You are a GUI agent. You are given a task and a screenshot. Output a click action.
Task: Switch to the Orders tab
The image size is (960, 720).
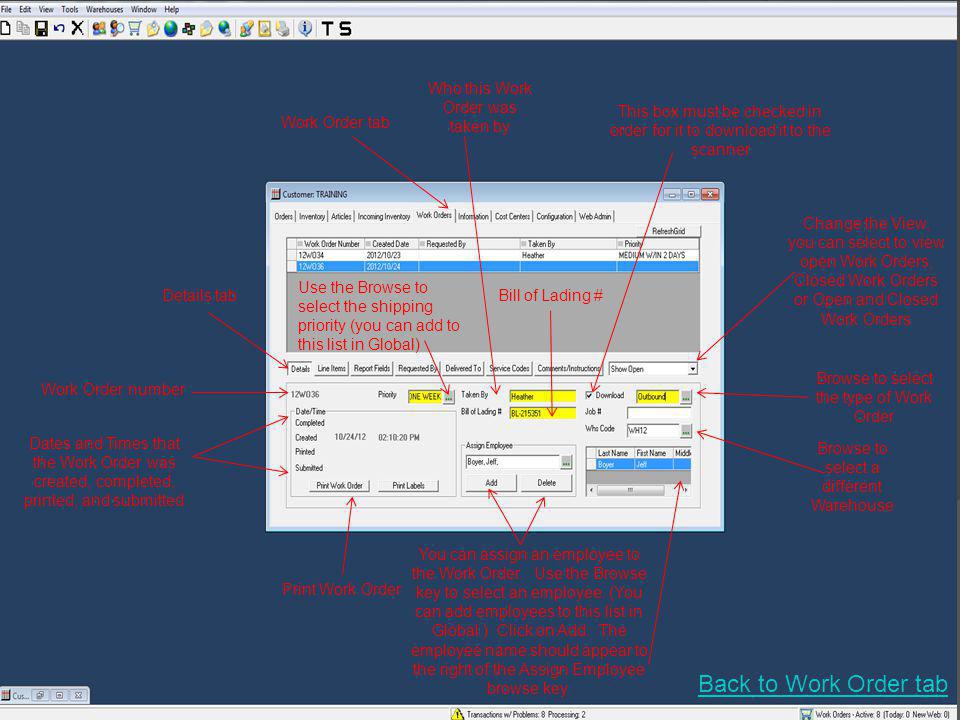click(x=283, y=217)
